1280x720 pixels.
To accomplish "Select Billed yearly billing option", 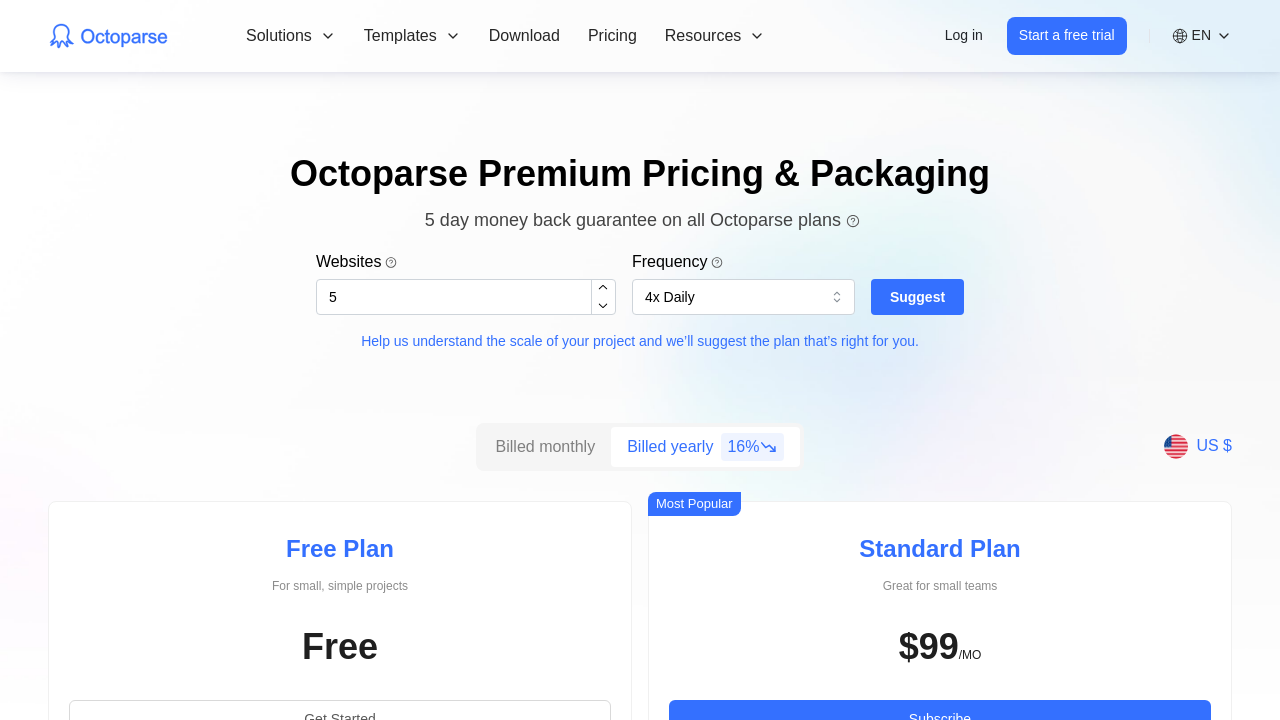I will coord(670,447).
